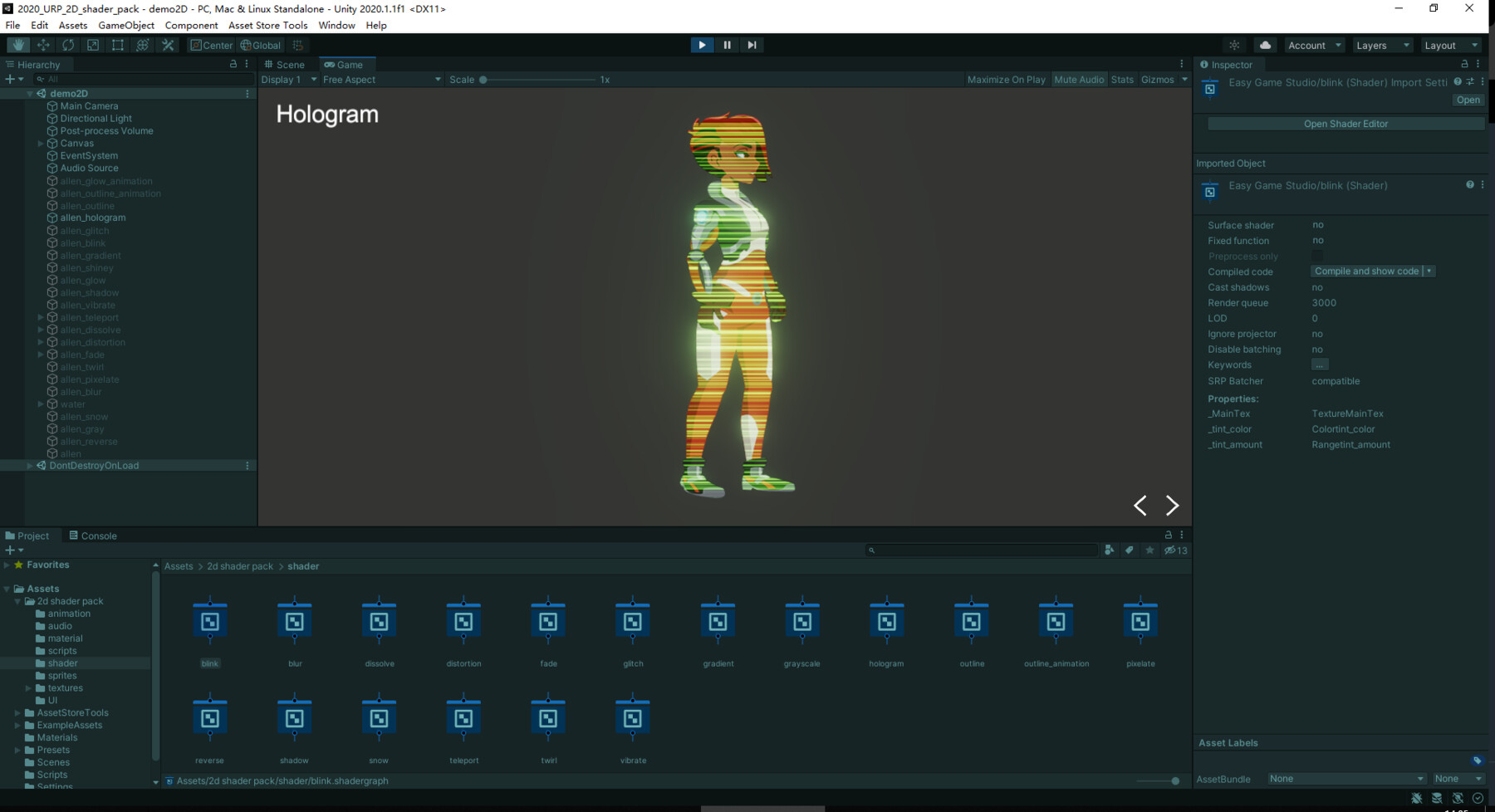Click the Open Shader Editor button
Image resolution: width=1495 pixels, height=812 pixels.
1345,123
